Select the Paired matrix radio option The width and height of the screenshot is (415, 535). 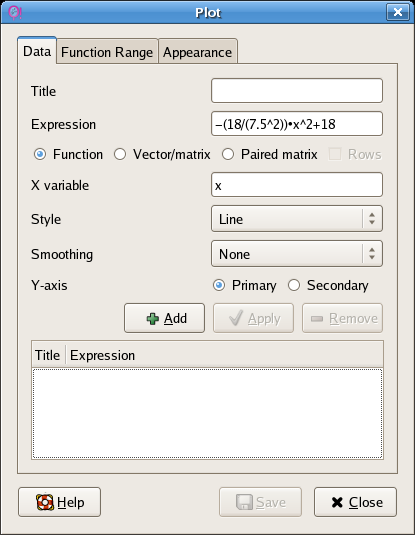point(228,154)
